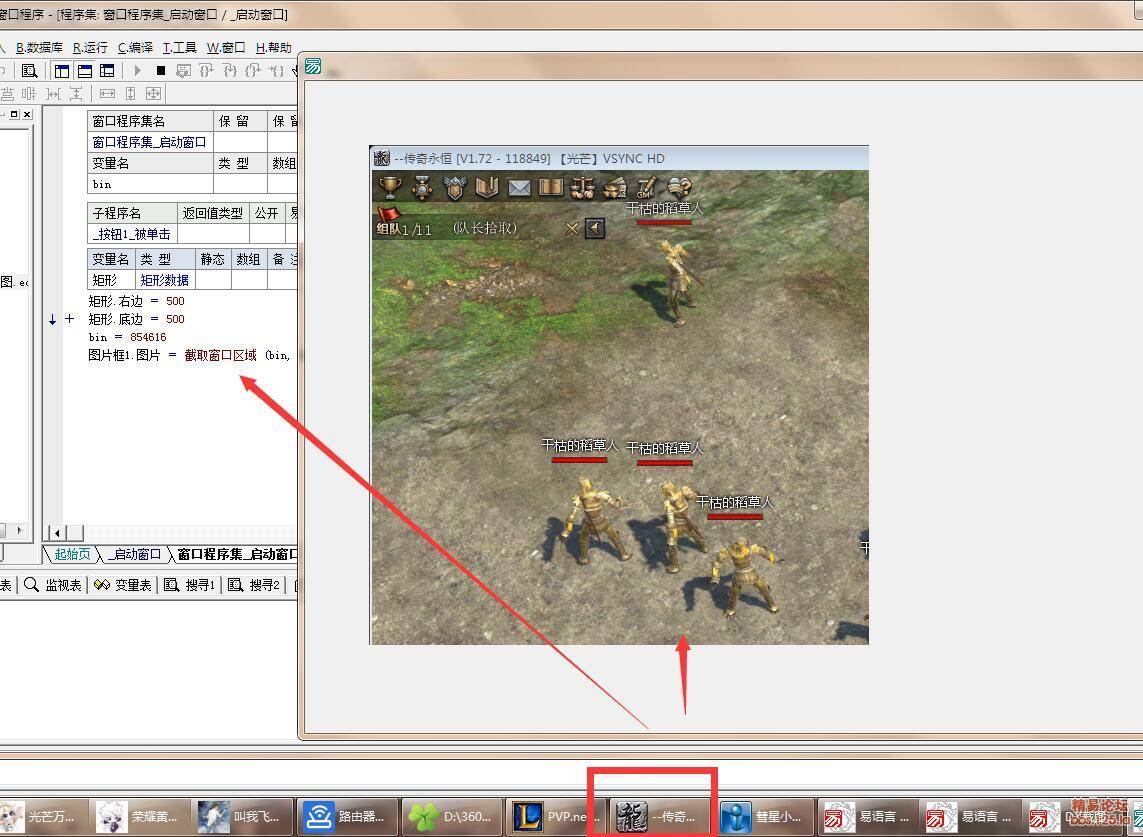Click left arrow of code horizontal scrollbar
Viewport: 1143px width, 837px height.
click(57, 533)
